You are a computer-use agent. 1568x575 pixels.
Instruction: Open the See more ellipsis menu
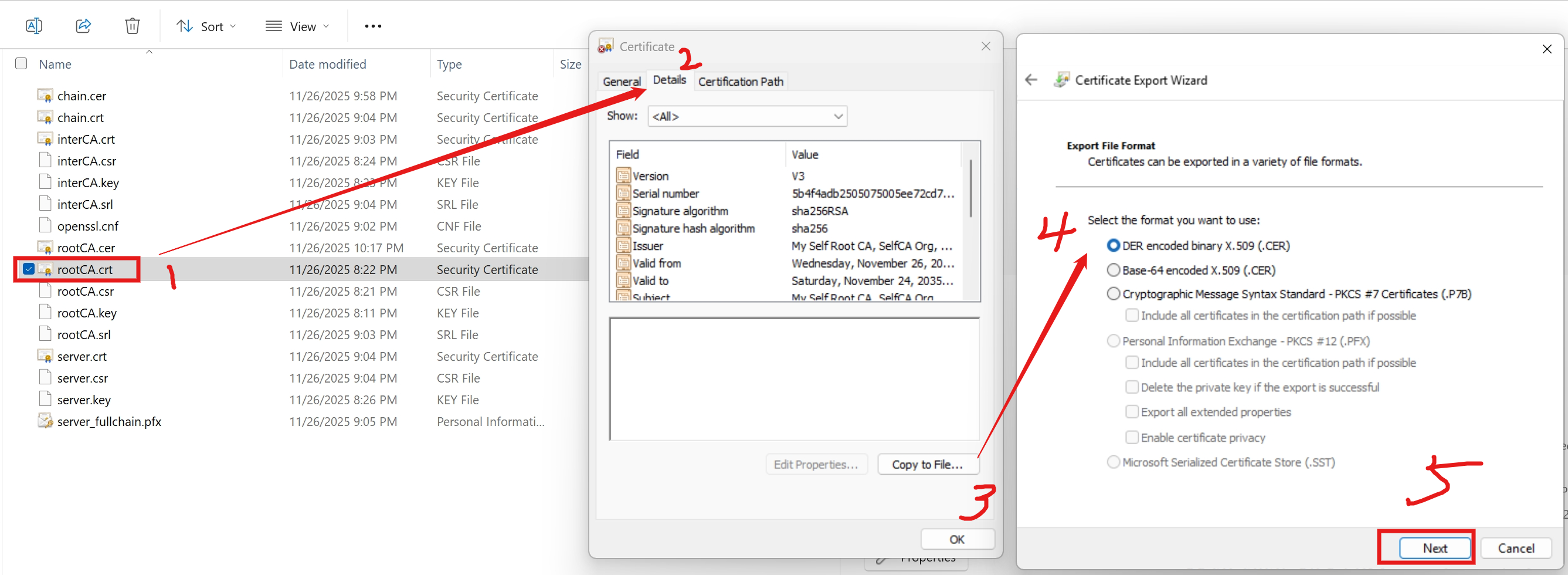coord(372,26)
